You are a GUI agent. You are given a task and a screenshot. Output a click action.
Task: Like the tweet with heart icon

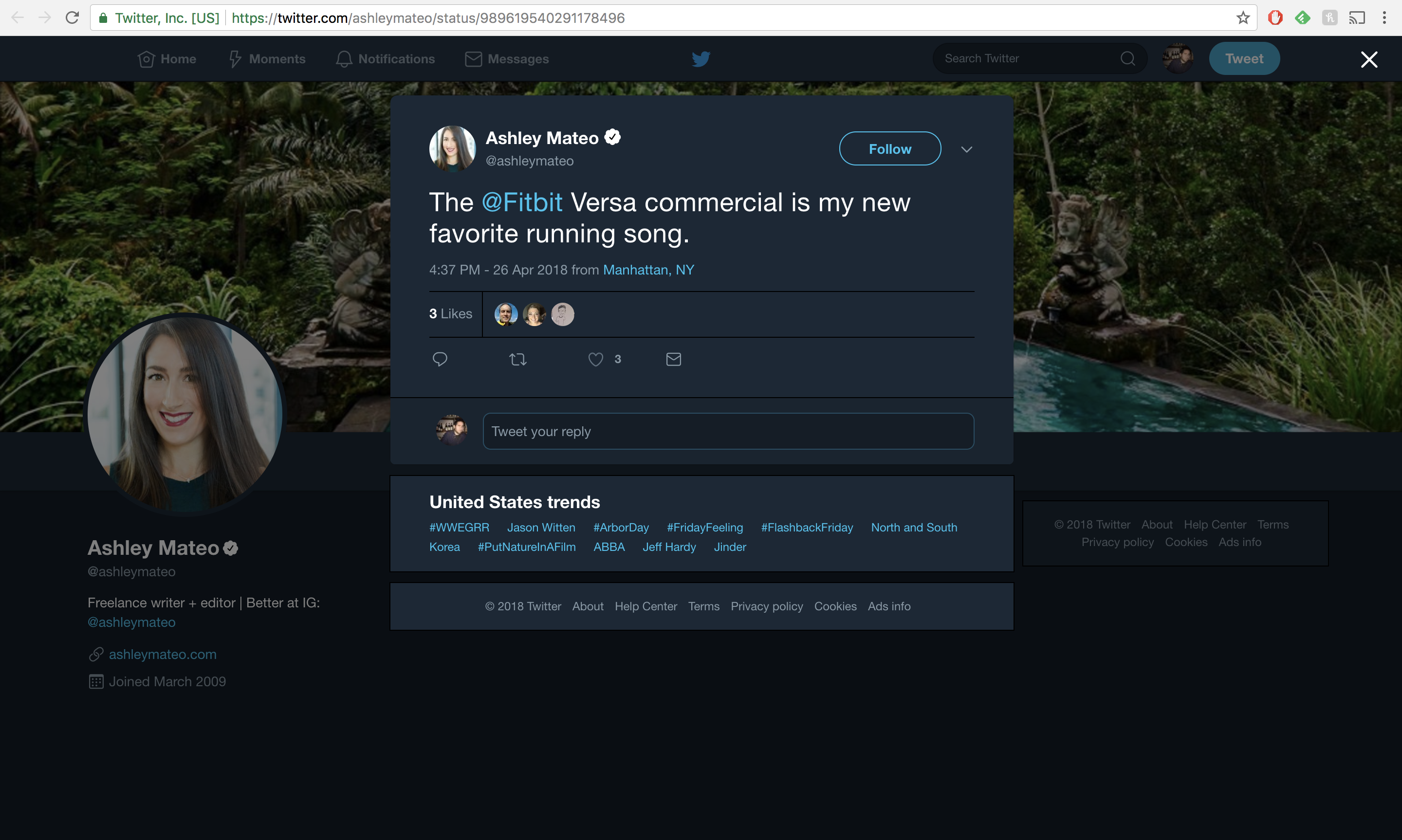tap(595, 360)
